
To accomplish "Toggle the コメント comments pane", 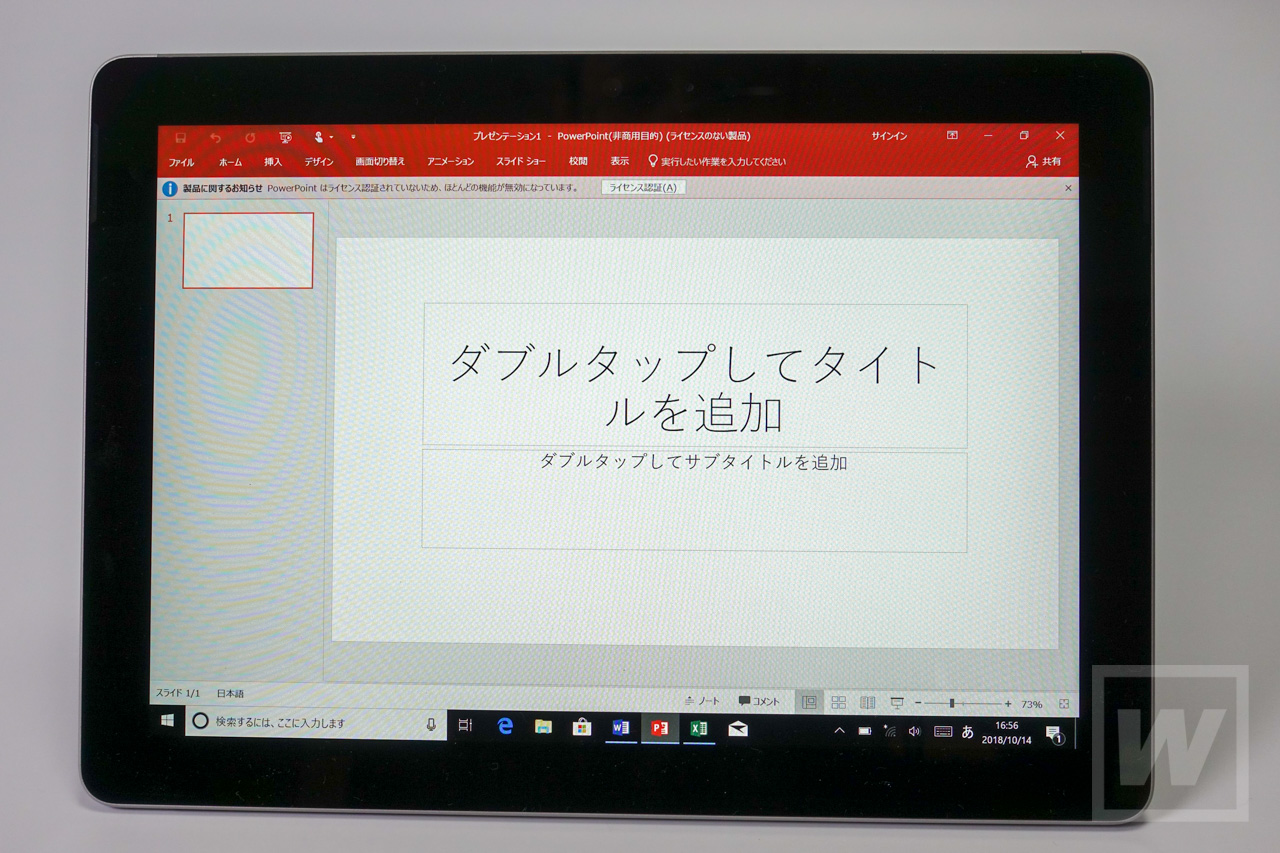I will pos(759,701).
